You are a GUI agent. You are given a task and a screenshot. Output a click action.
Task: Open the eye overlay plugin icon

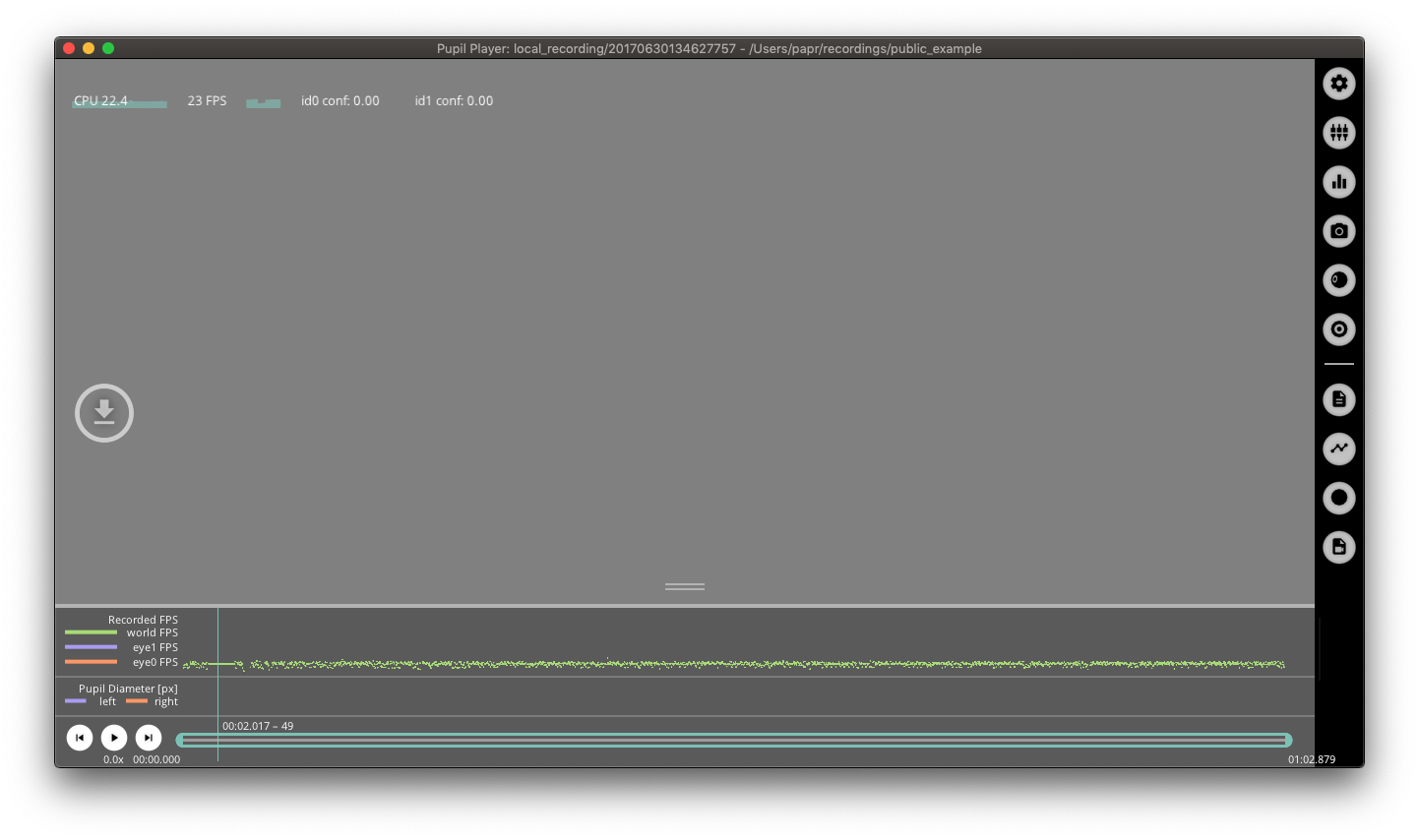click(1339, 280)
